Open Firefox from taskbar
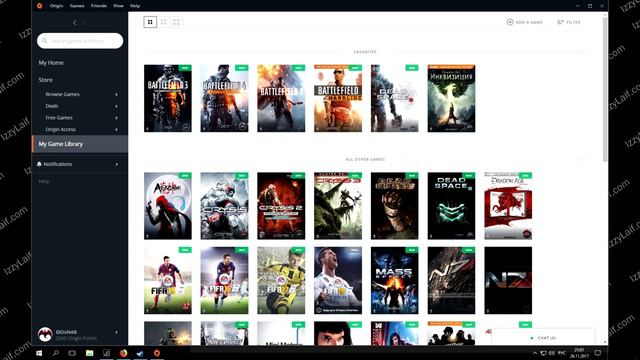 (x=123, y=353)
